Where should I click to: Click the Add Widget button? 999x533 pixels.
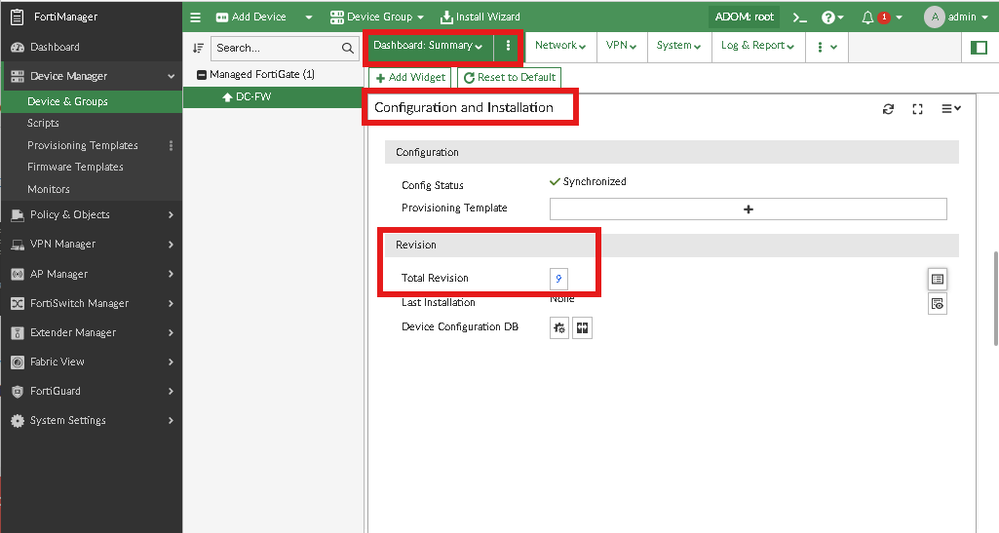410,78
